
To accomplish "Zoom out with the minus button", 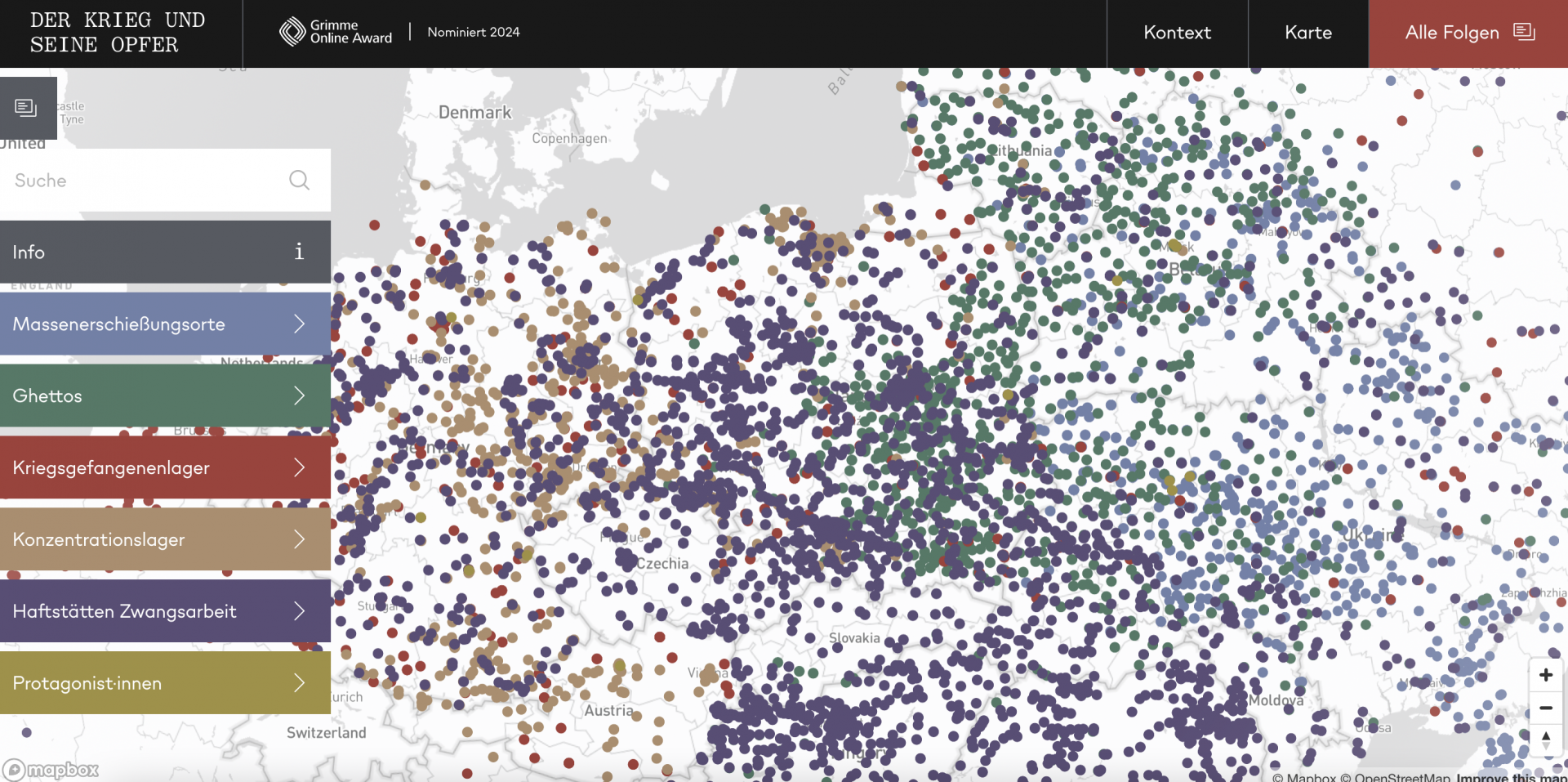I will (1545, 708).
